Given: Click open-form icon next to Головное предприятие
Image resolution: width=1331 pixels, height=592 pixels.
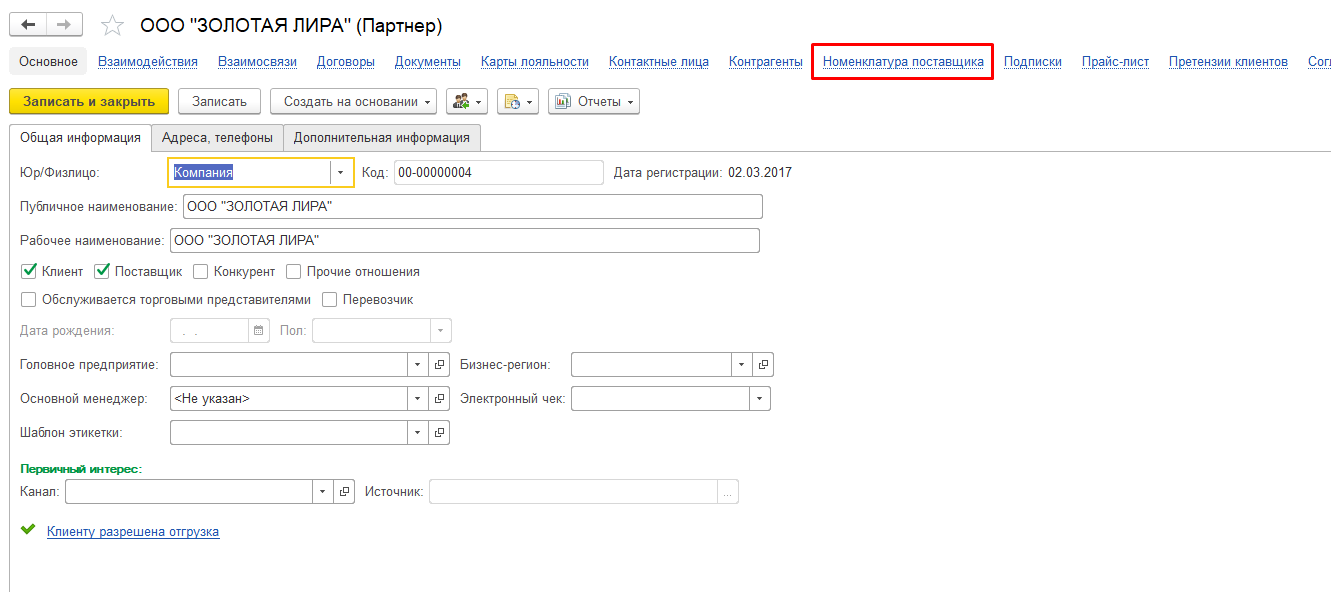Looking at the screenshot, I should [439, 365].
